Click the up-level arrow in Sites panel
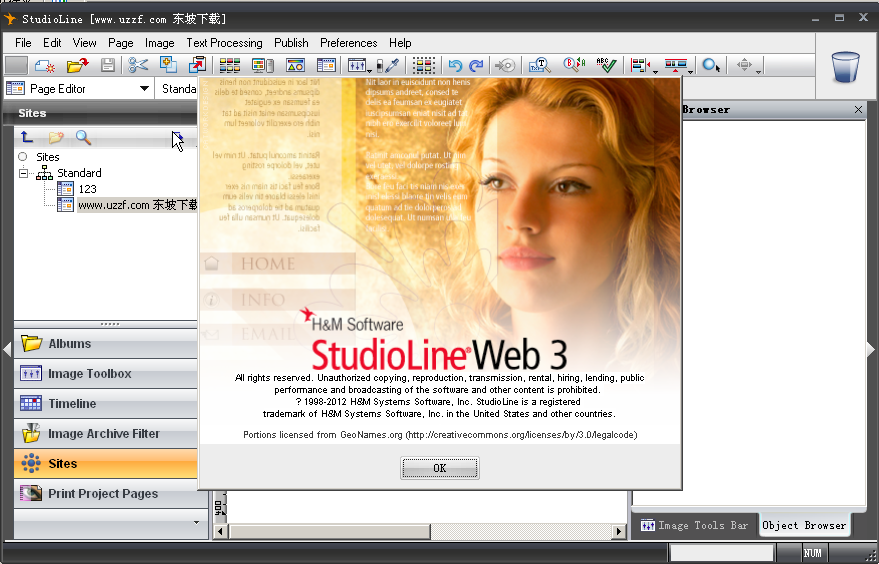Viewport: 879px width, 564px height. pos(26,136)
